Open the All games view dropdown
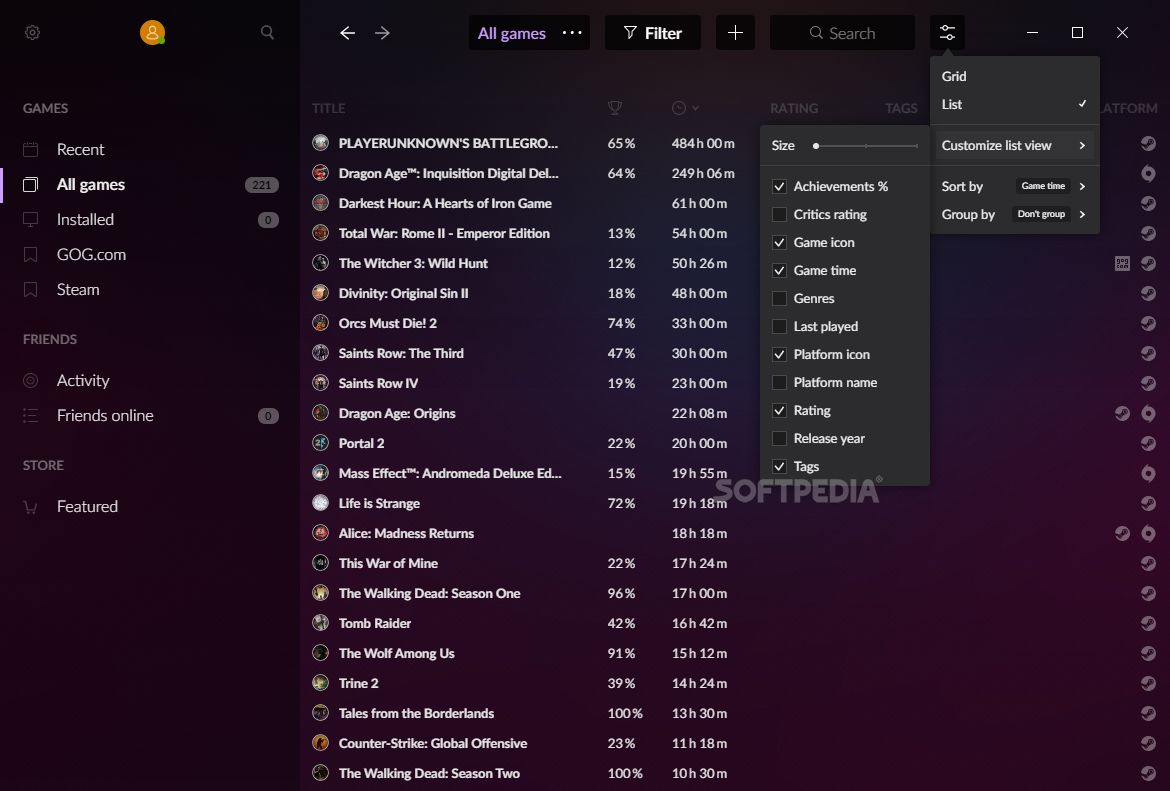This screenshot has width=1170, height=791. 512,33
